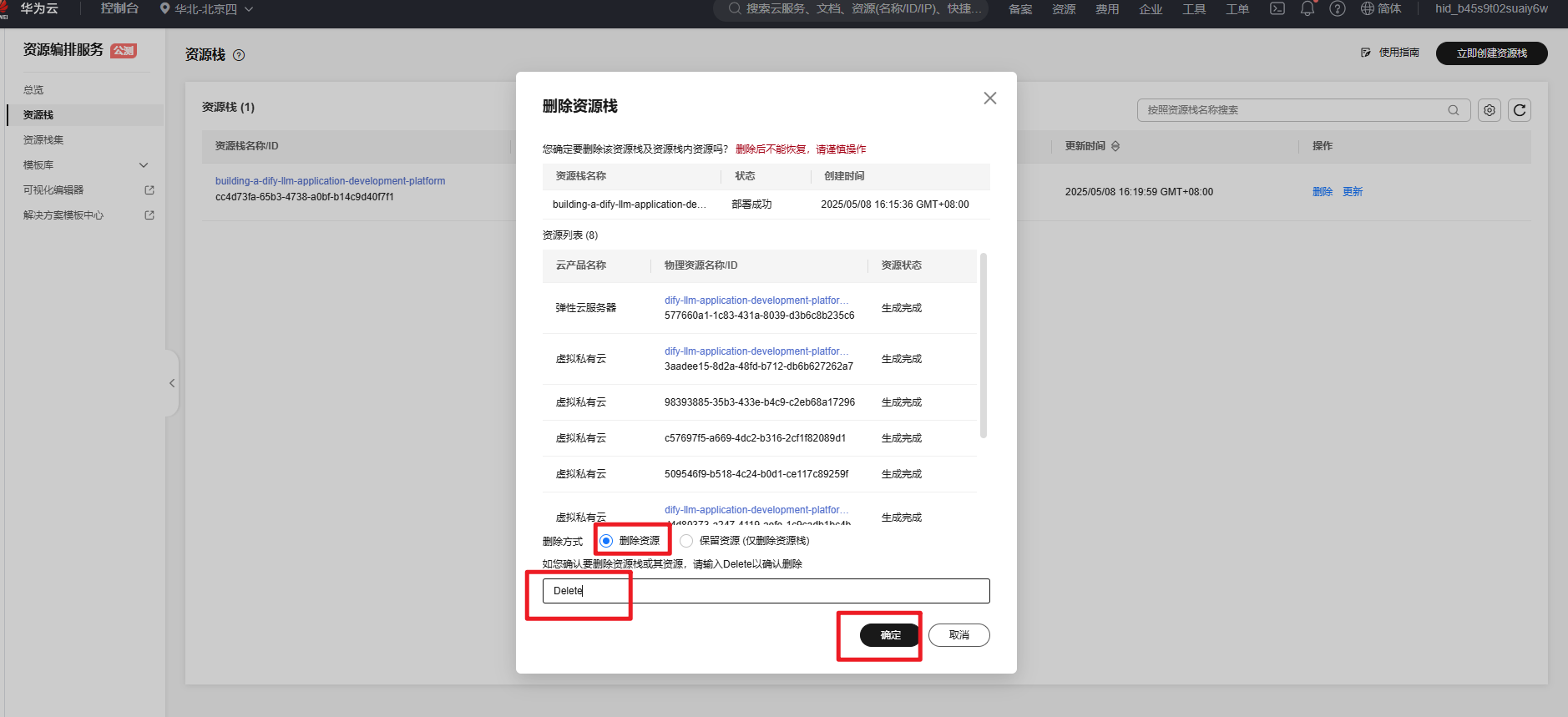Open 解决方案模板中心 in the sidebar
The image size is (1568, 717).
tap(63, 215)
